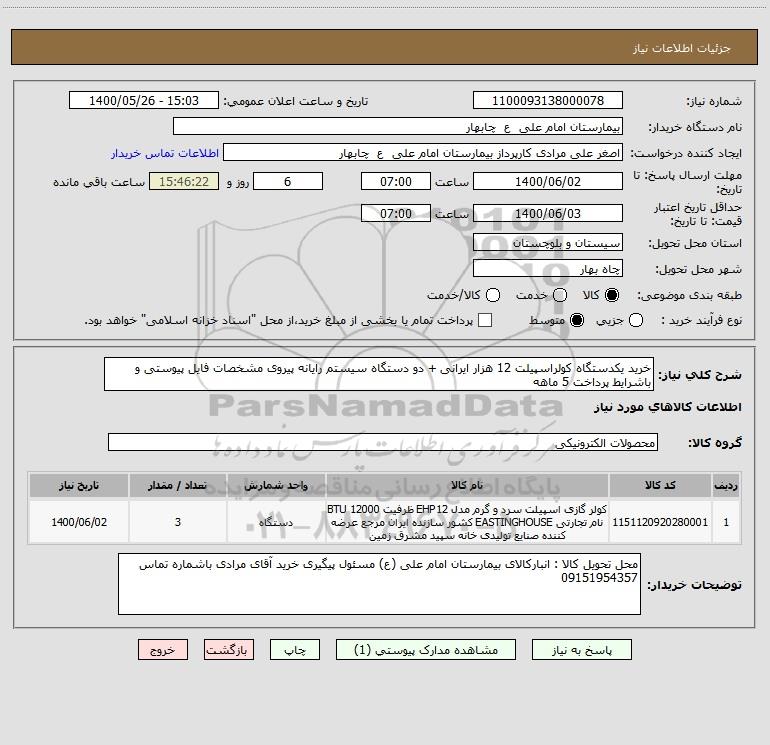The width and height of the screenshot is (770, 745).
Task: Click the price validity date 1400/06/03 field
Action: click(548, 213)
